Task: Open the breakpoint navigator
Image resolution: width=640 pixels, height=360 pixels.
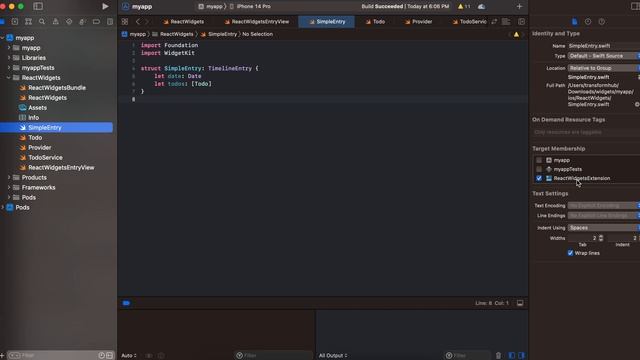Action: (x=96, y=22)
